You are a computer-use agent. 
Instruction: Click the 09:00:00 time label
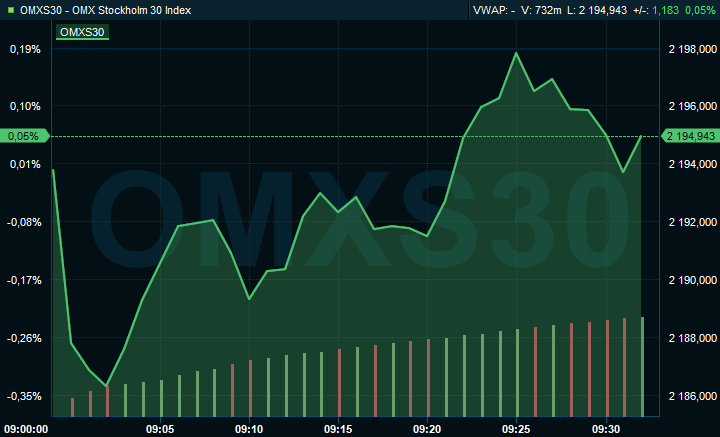26,429
